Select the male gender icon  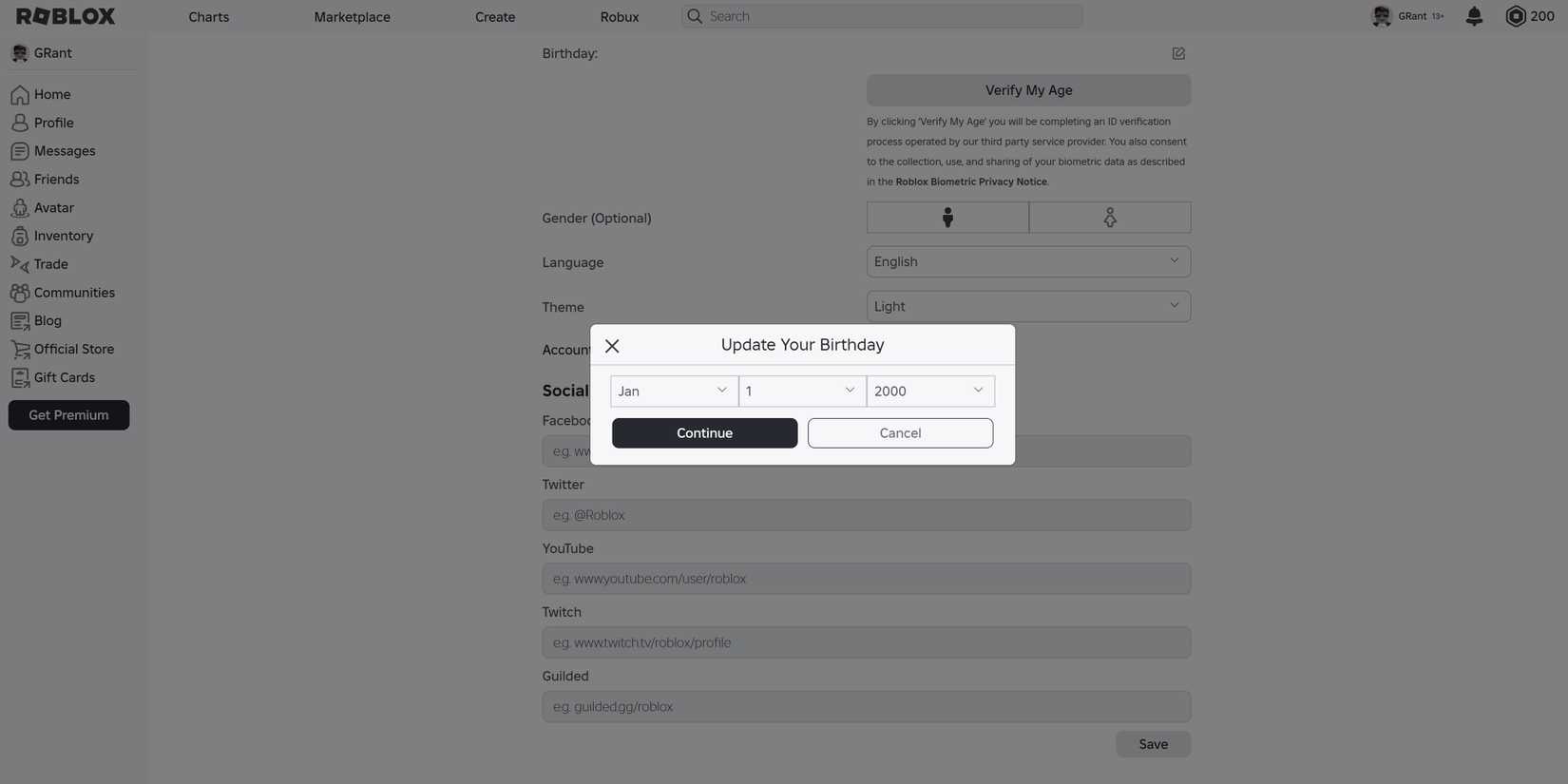[947, 218]
